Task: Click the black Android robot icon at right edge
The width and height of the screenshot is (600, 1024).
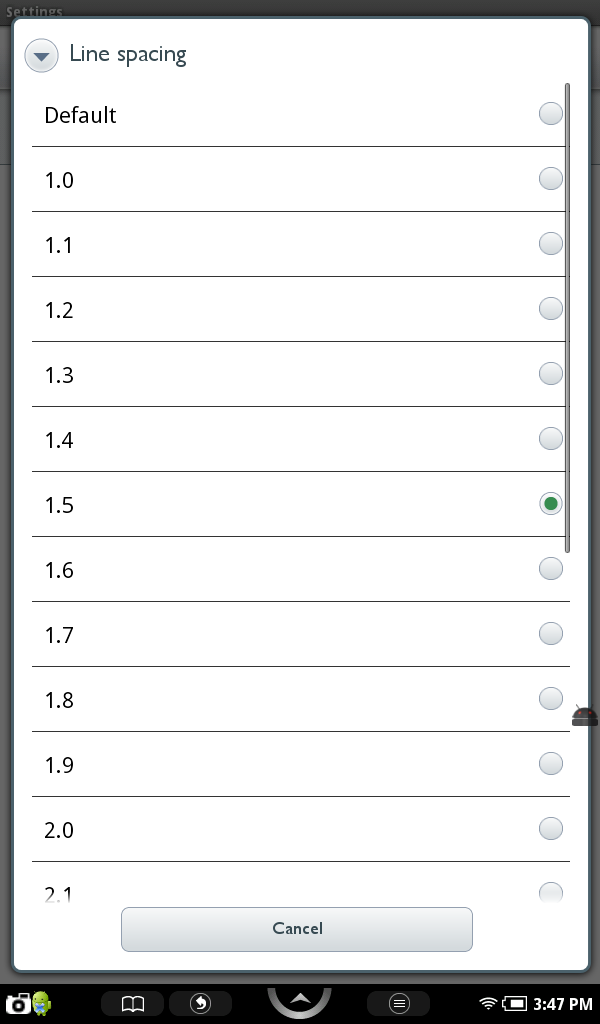Action: click(x=585, y=715)
